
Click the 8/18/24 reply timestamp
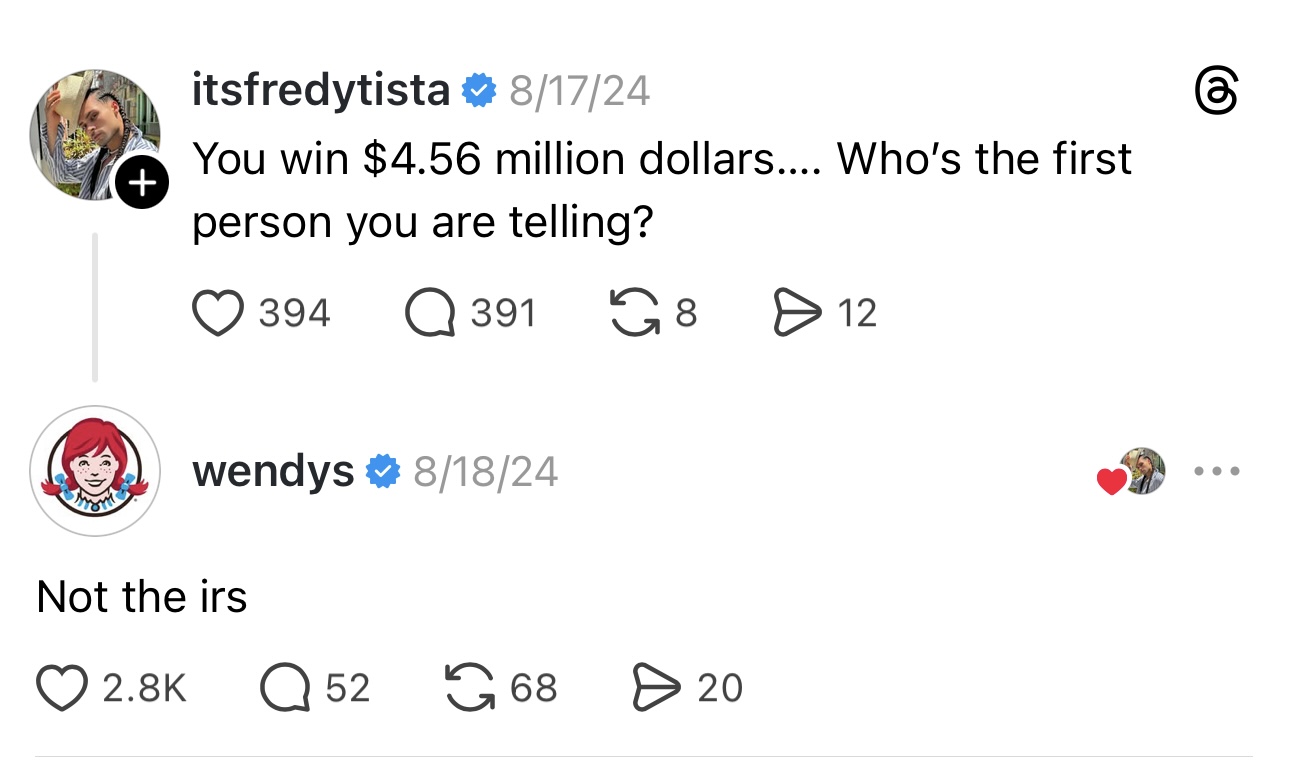pyautogui.click(x=485, y=470)
